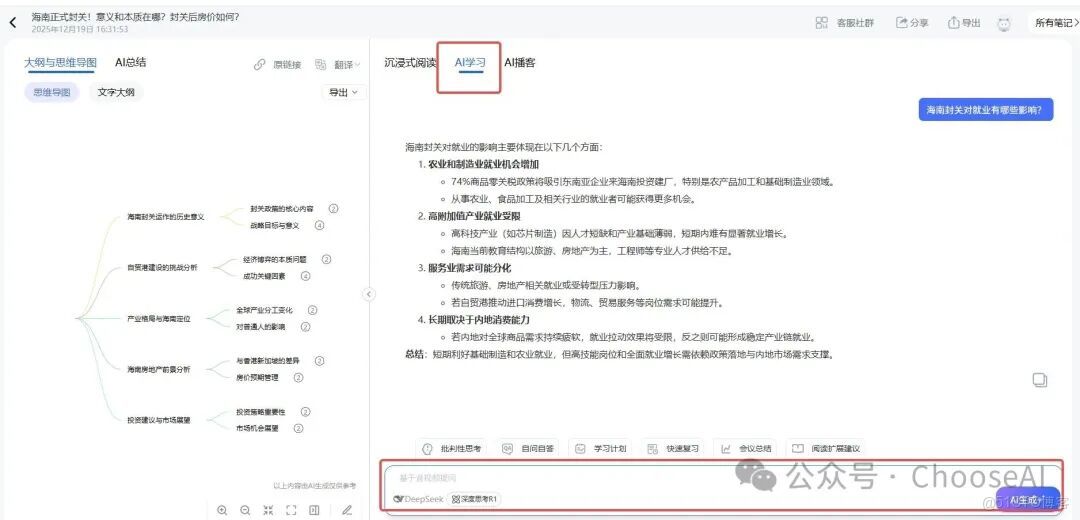Choose the DeepSeek model selector
The image size is (1080, 520).
tap(418, 499)
